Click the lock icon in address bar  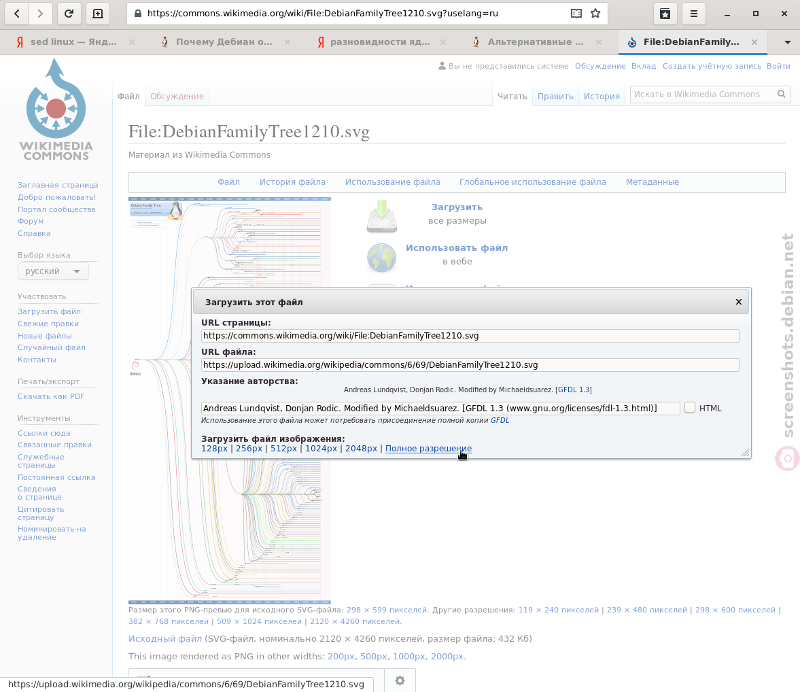(138, 14)
